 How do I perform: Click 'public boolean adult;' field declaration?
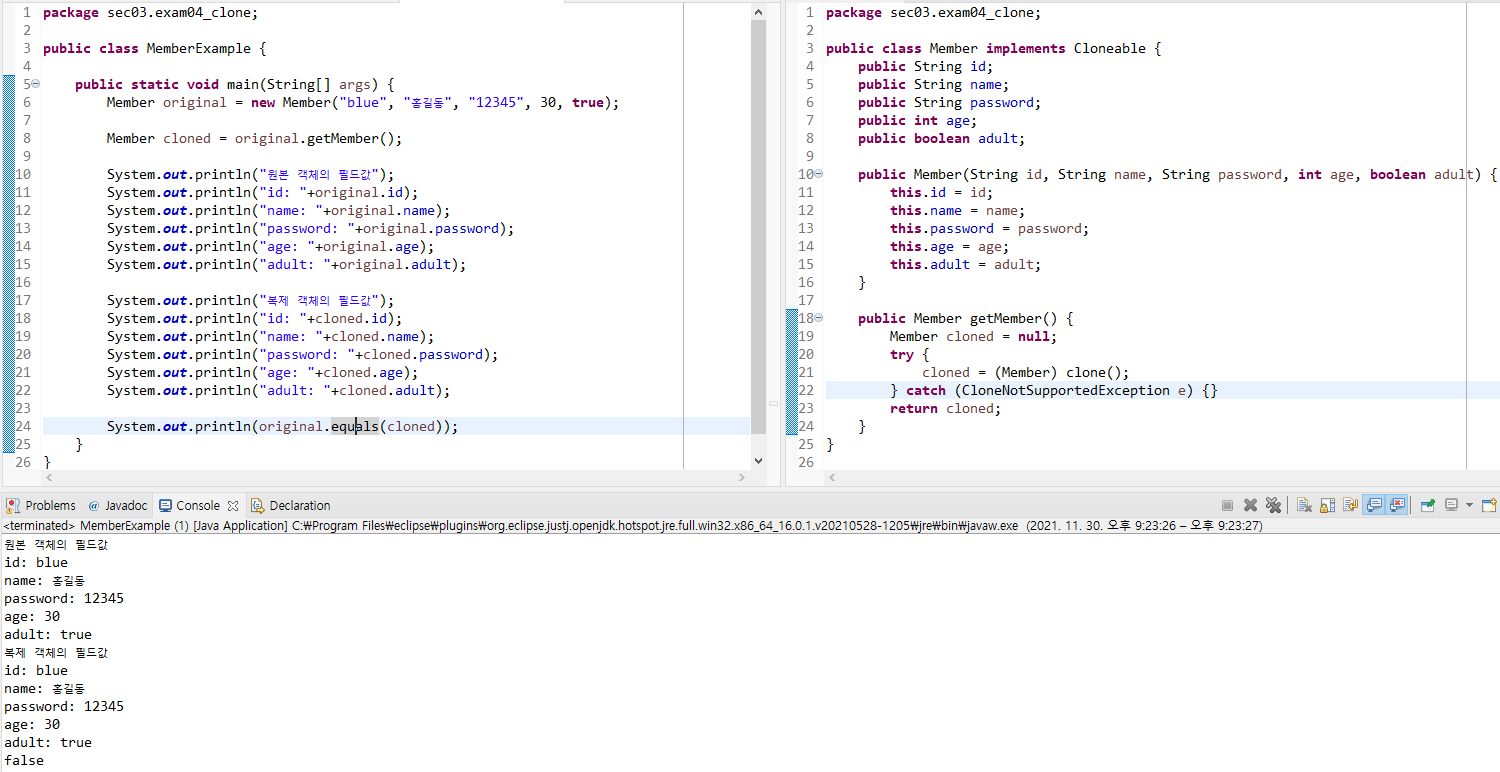pyautogui.click(x=941, y=139)
